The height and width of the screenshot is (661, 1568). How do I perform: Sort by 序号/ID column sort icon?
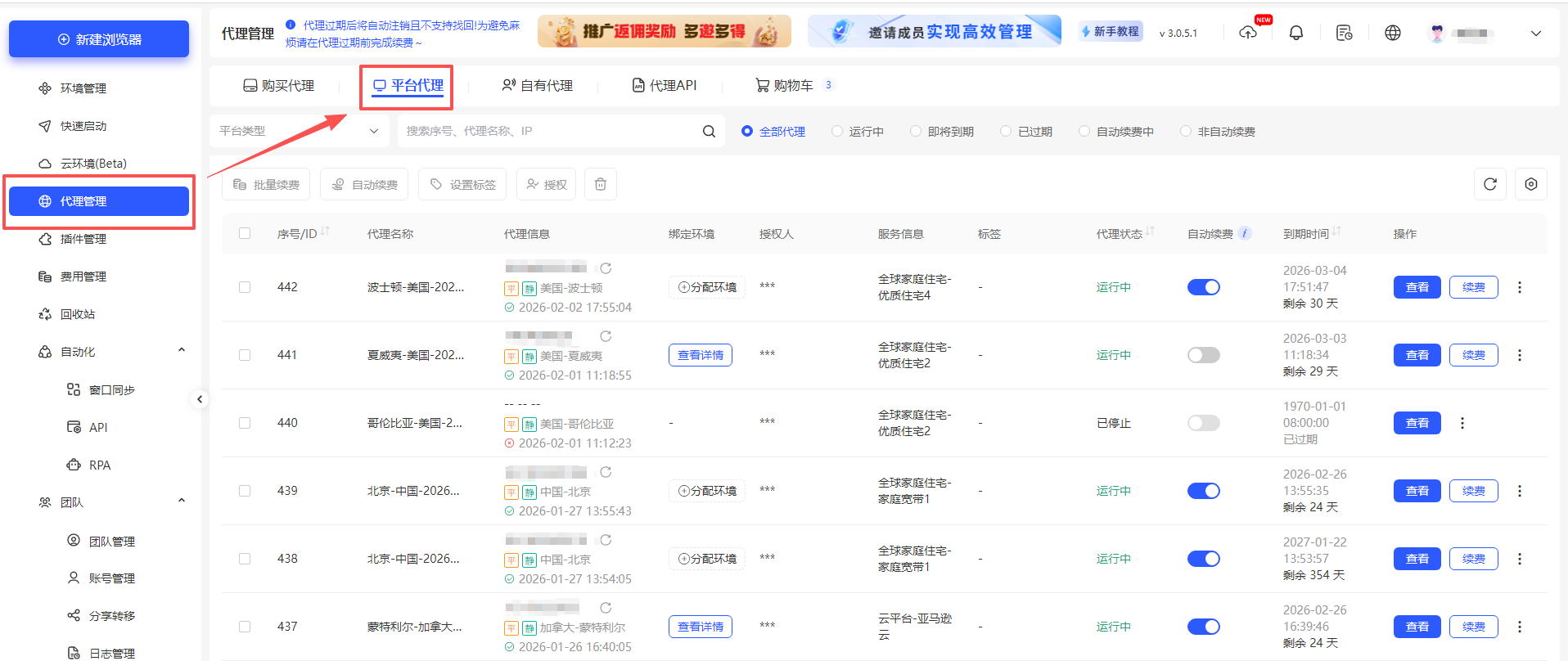click(x=325, y=232)
